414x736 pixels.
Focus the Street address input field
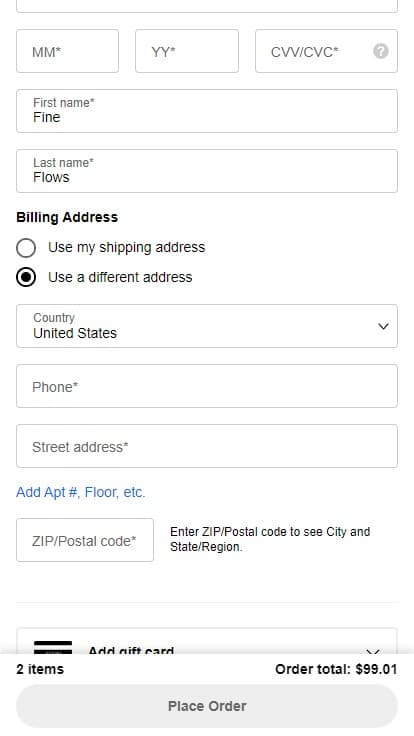[207, 446]
